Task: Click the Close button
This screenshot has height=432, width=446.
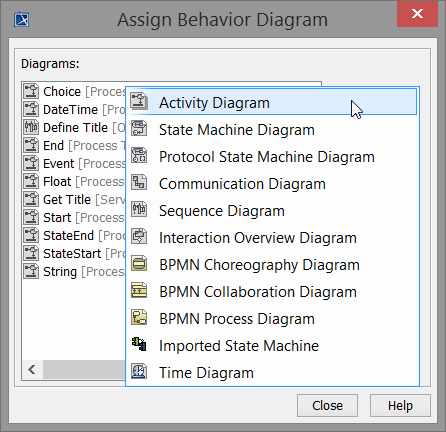Action: pyautogui.click(x=327, y=406)
